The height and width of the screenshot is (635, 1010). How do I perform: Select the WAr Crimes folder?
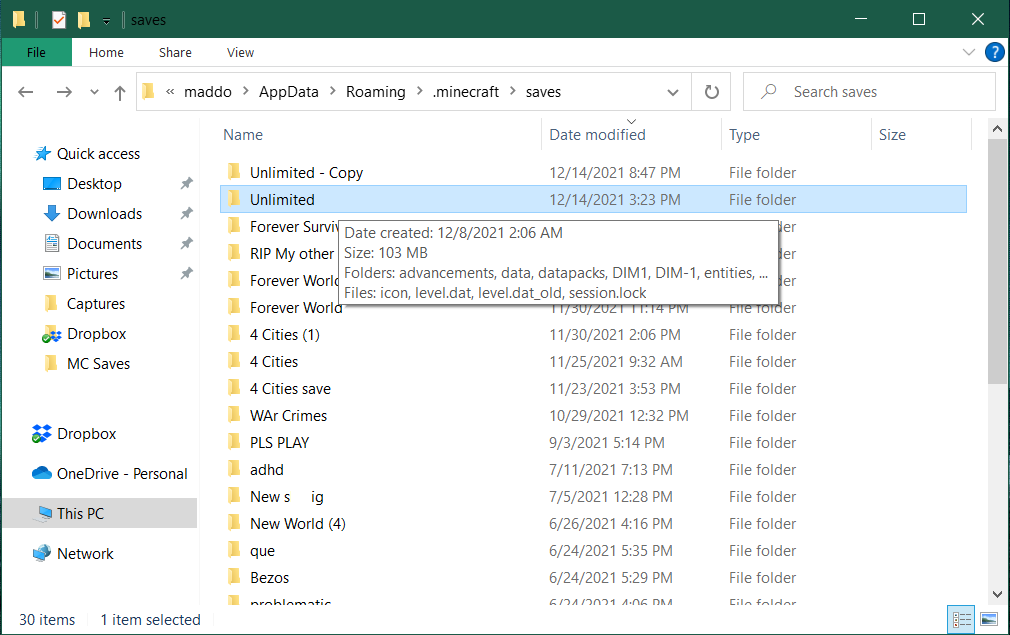[288, 416]
